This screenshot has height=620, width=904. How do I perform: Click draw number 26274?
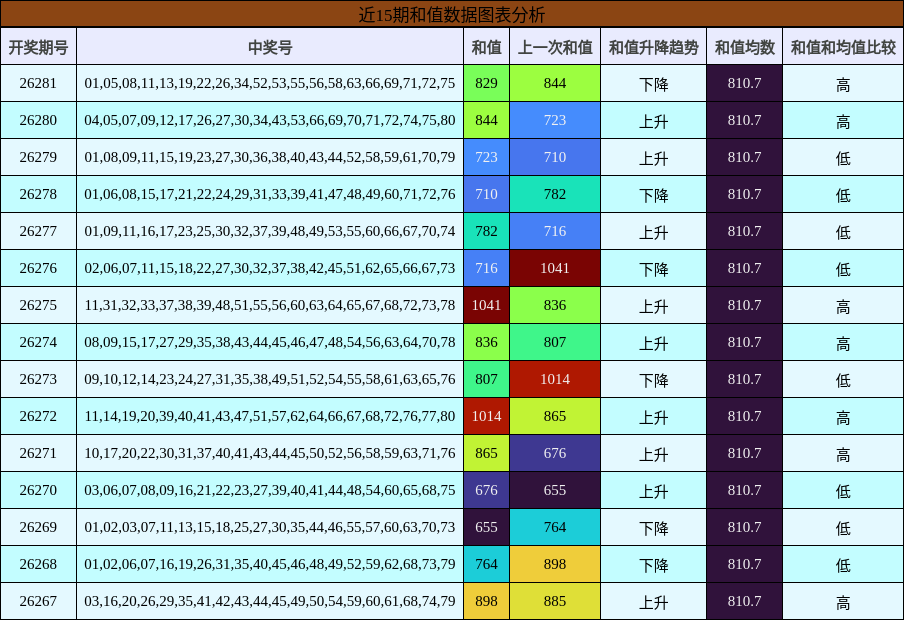pyautogui.click(x=38, y=342)
